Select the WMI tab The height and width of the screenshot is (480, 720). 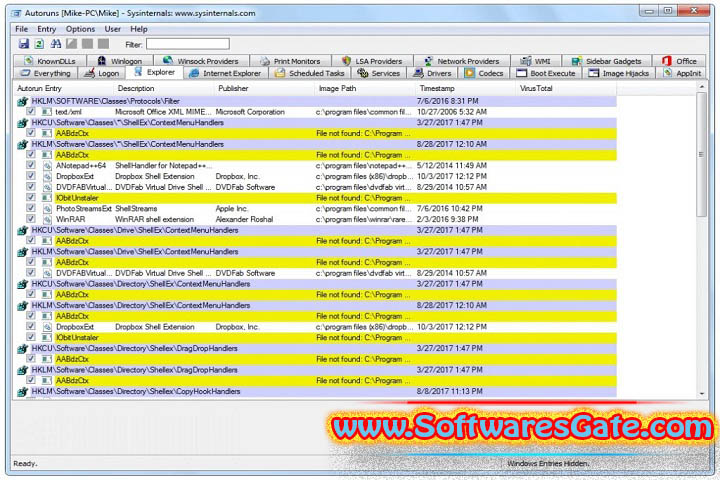tap(535, 61)
